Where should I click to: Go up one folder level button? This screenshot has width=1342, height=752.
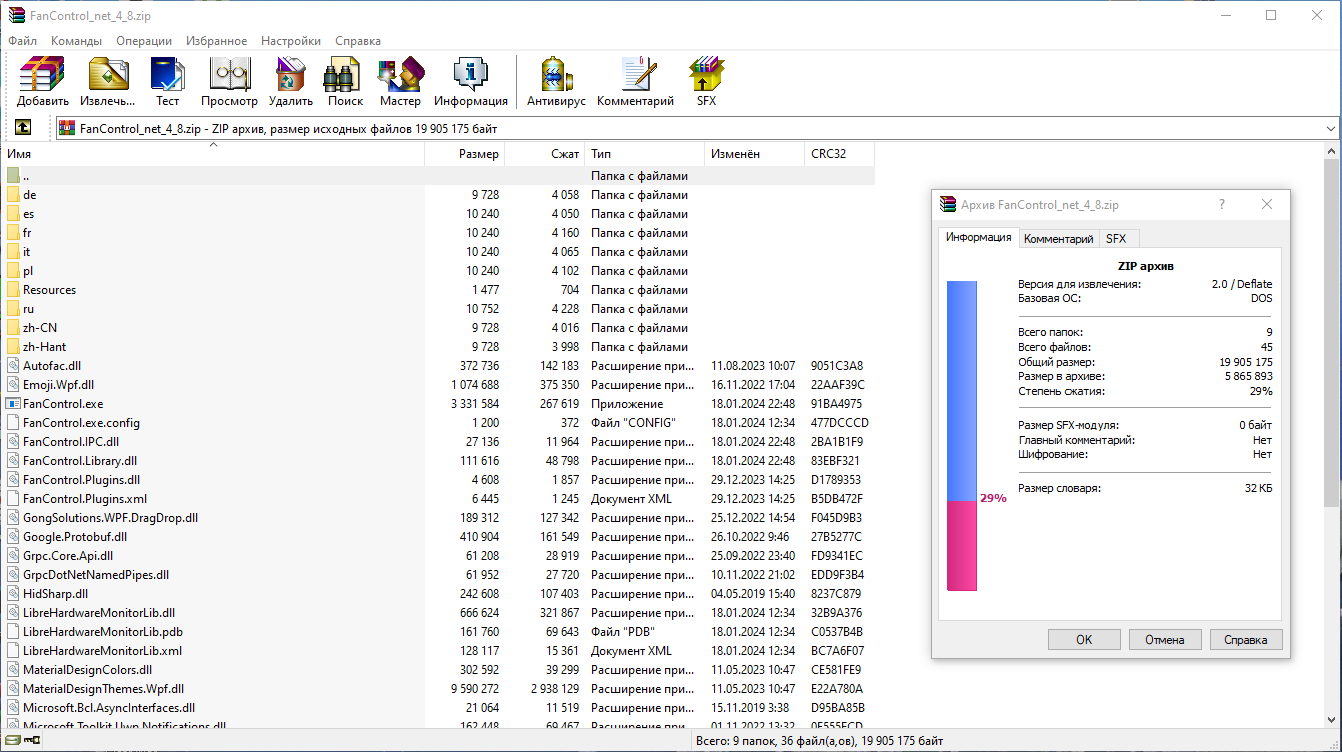(22, 128)
